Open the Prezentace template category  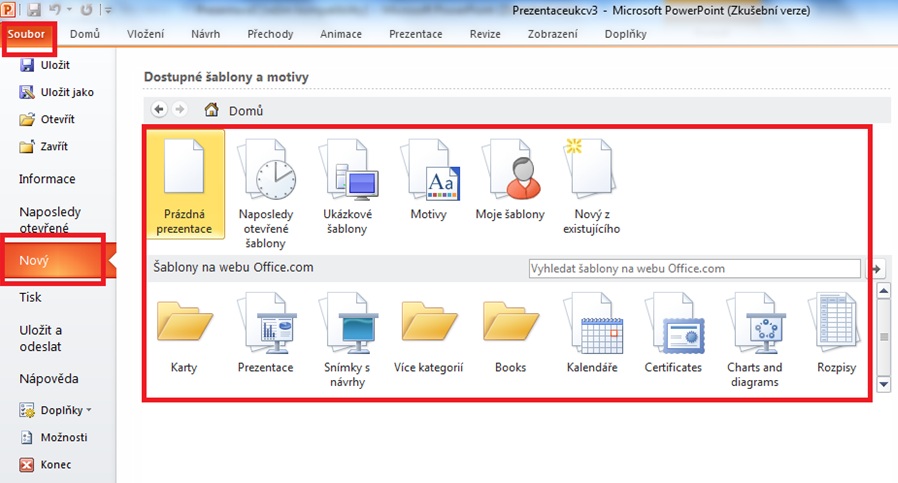pyautogui.click(x=266, y=333)
